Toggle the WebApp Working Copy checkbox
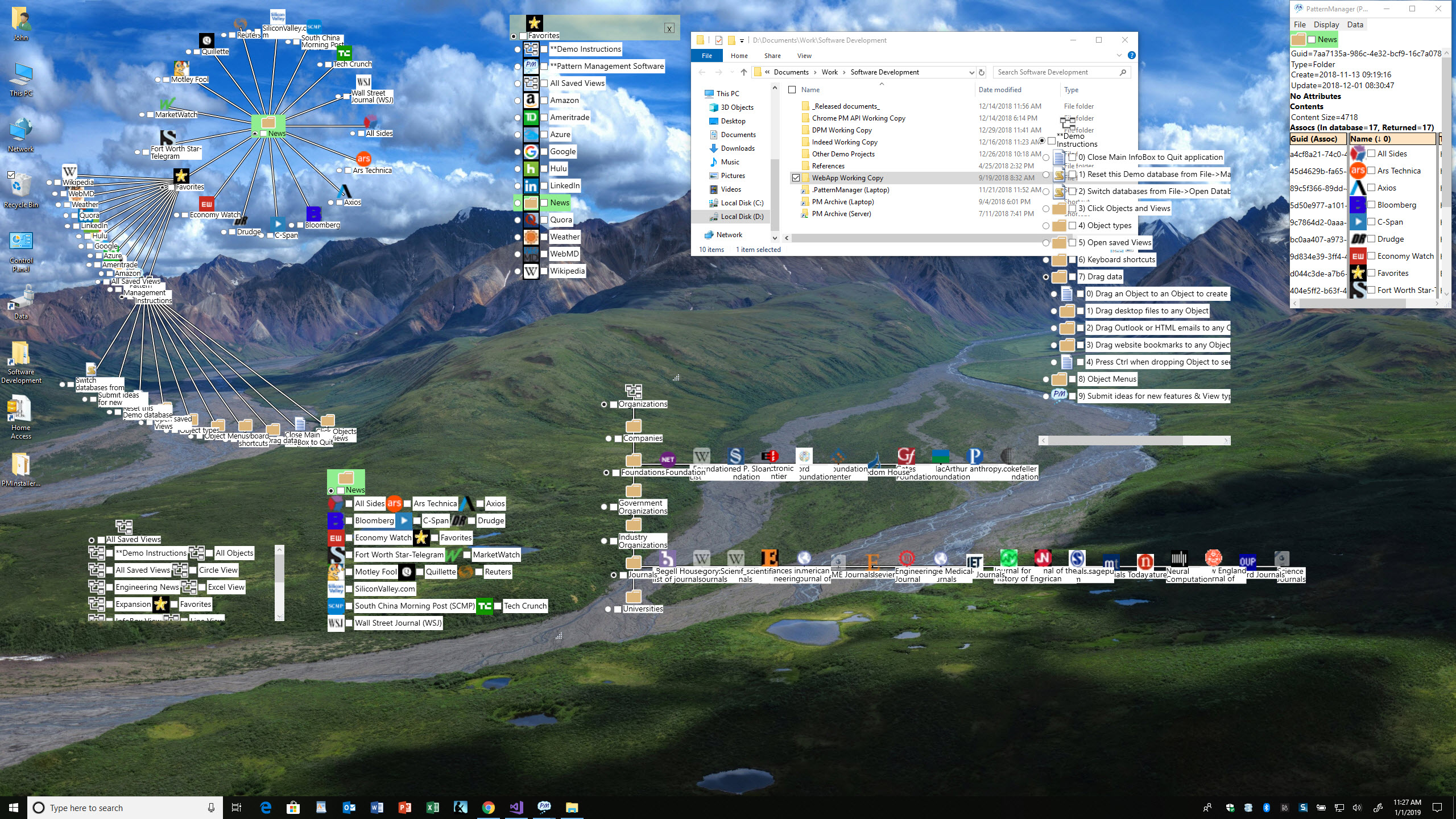Viewport: 1456px width, 819px height. [x=796, y=178]
